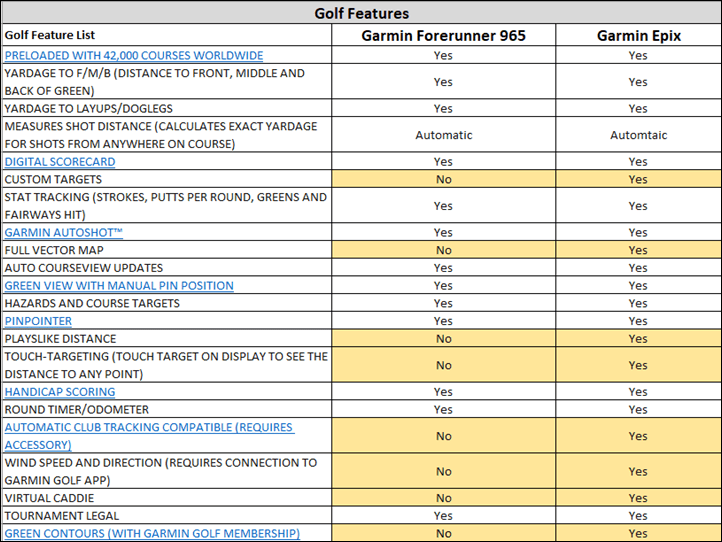Viewport: 722px width, 542px height.
Task: Click the Epix Yes cell for Custom Targets
Action: pyautogui.click(x=639, y=179)
